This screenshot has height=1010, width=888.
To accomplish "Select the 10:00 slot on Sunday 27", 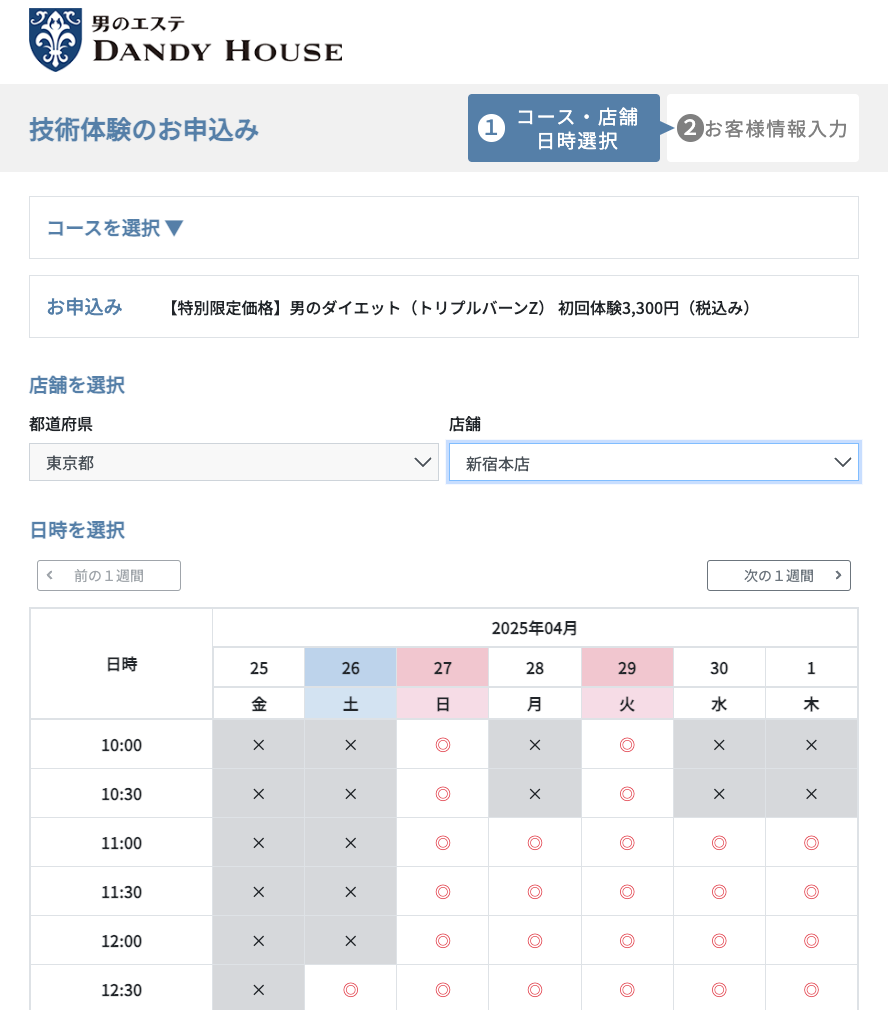I will 443,745.
